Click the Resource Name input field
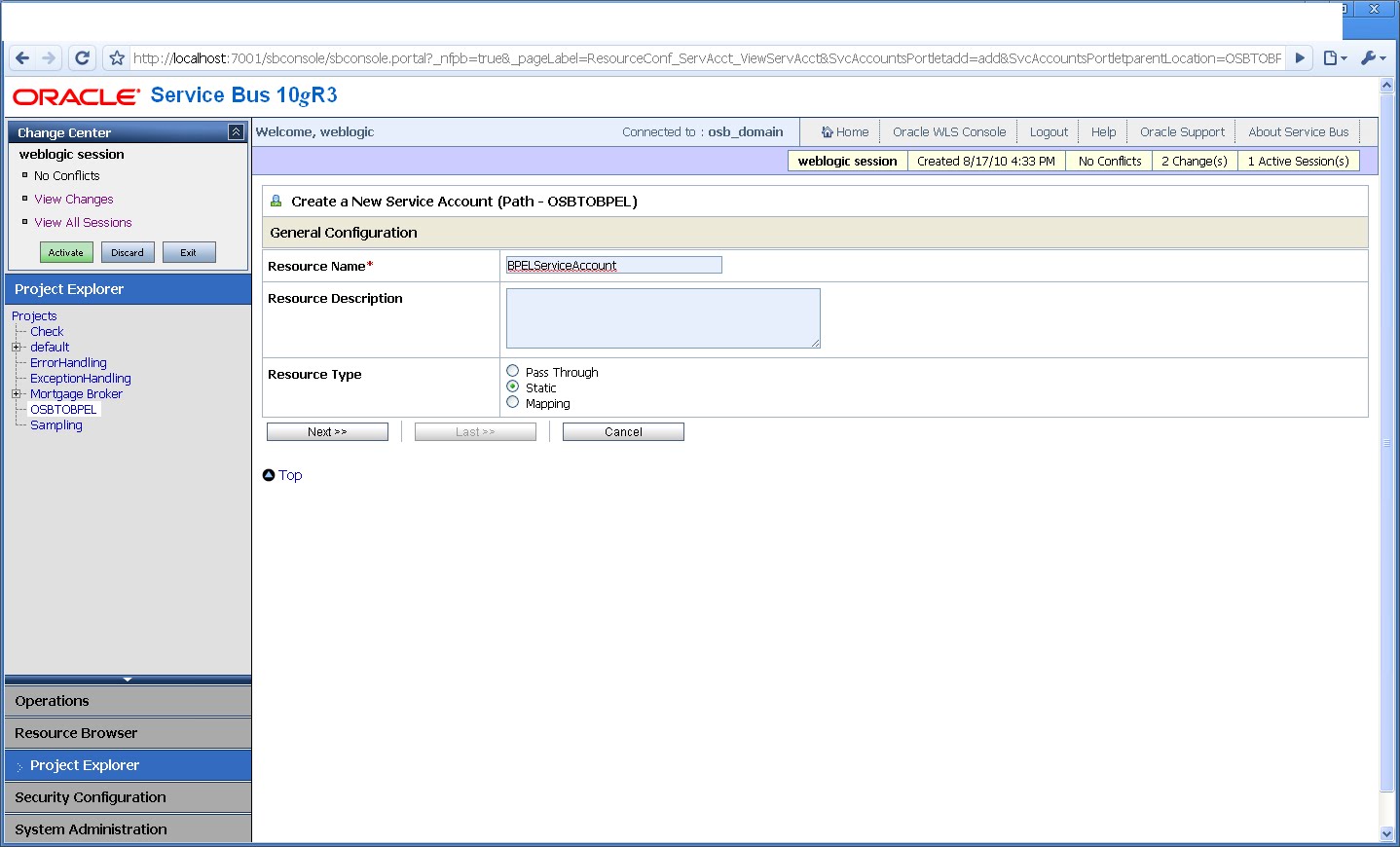This screenshot has width=1400, height=847. [x=613, y=265]
